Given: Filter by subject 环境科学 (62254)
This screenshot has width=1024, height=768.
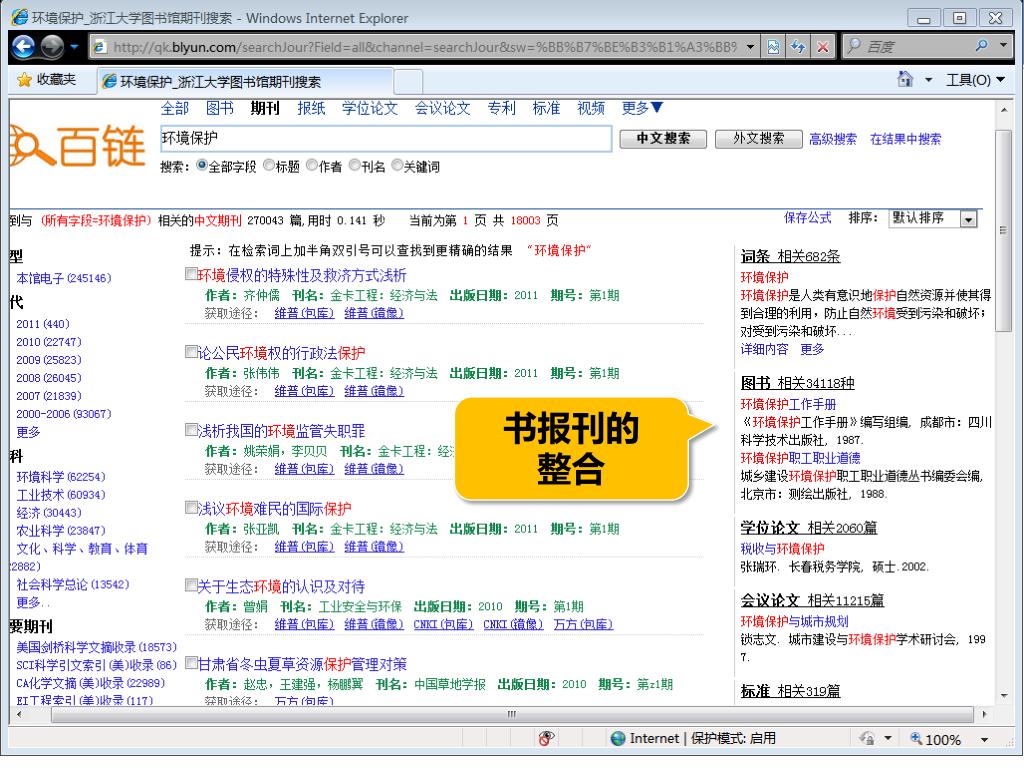Looking at the screenshot, I should click(x=61, y=477).
